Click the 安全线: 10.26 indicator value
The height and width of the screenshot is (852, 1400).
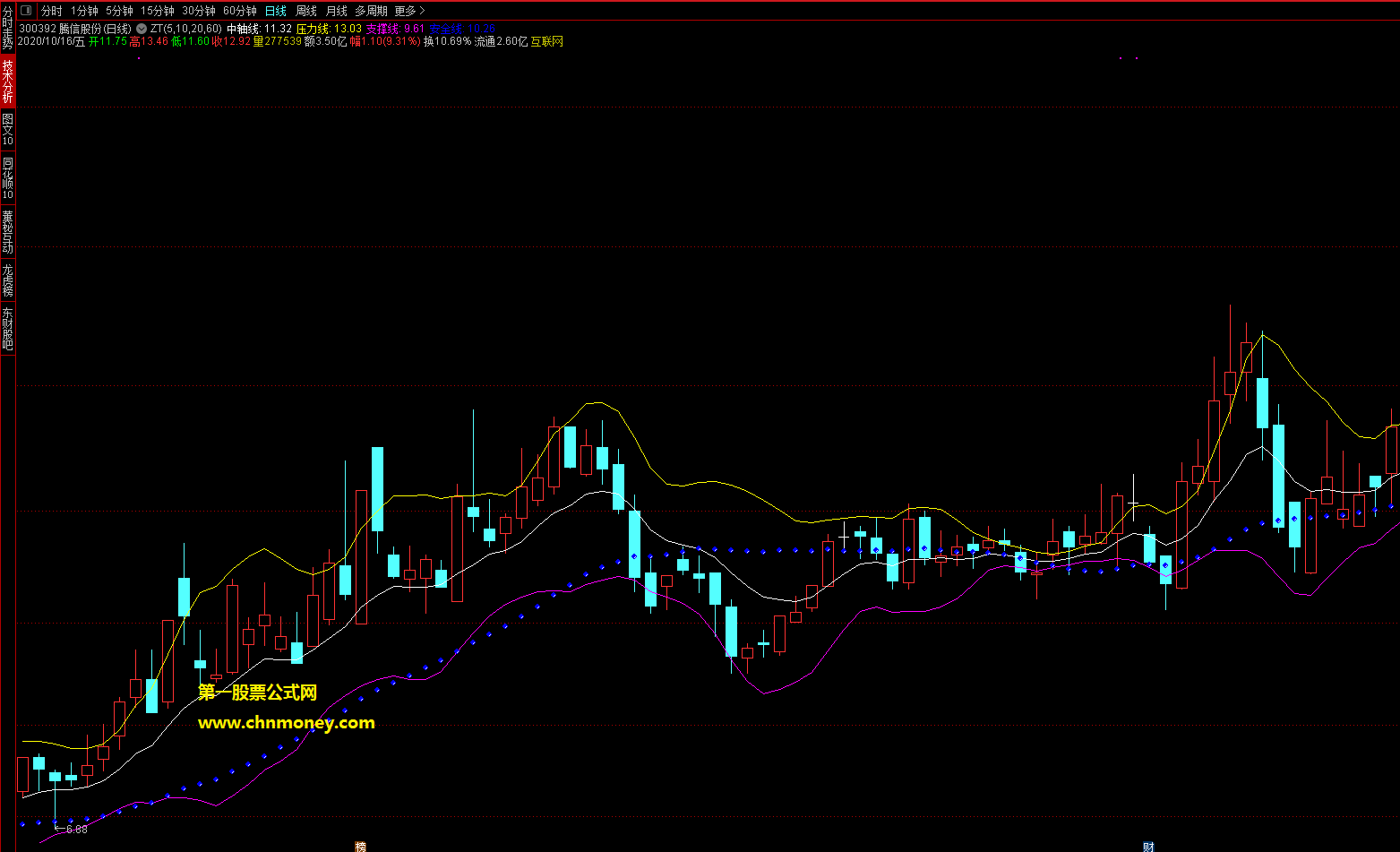point(461,29)
